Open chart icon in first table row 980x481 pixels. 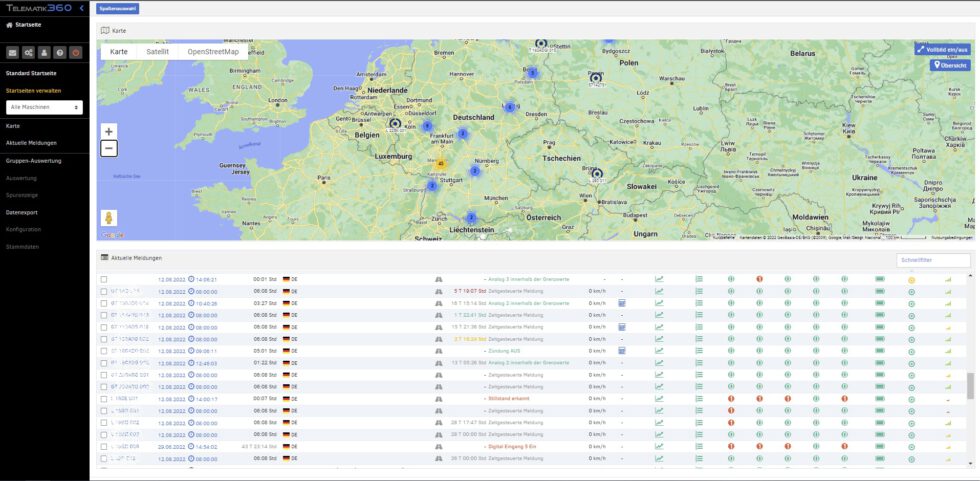tap(659, 279)
